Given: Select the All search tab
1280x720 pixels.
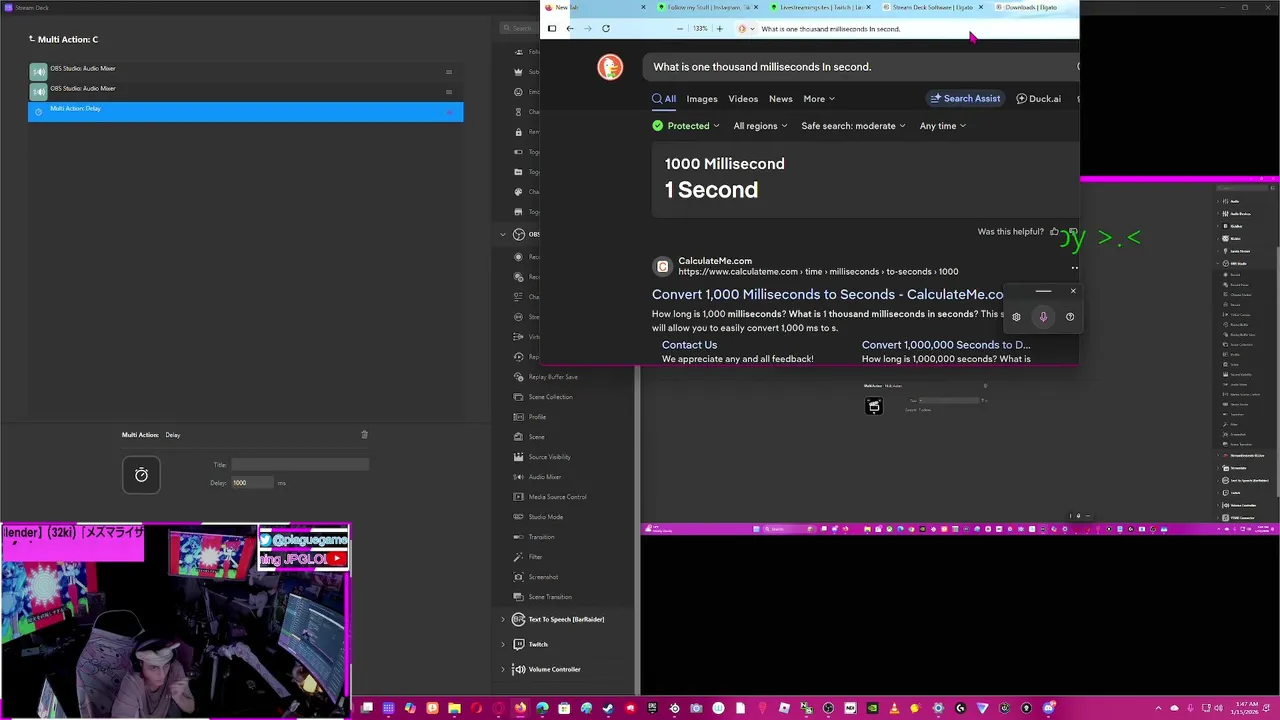Looking at the screenshot, I should [664, 99].
